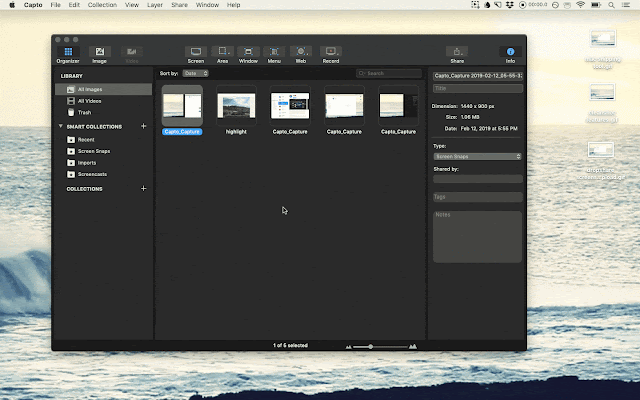Click the Dropbox menu bar icon

click(509, 5)
